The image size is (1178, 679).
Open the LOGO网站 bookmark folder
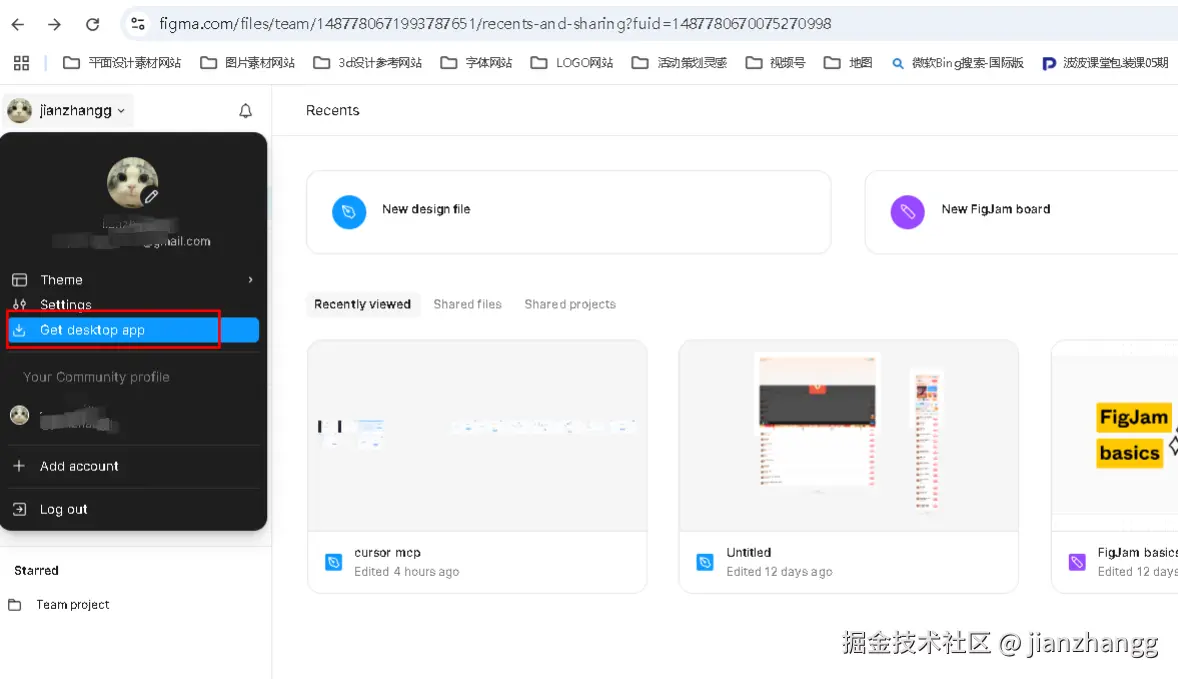point(572,63)
